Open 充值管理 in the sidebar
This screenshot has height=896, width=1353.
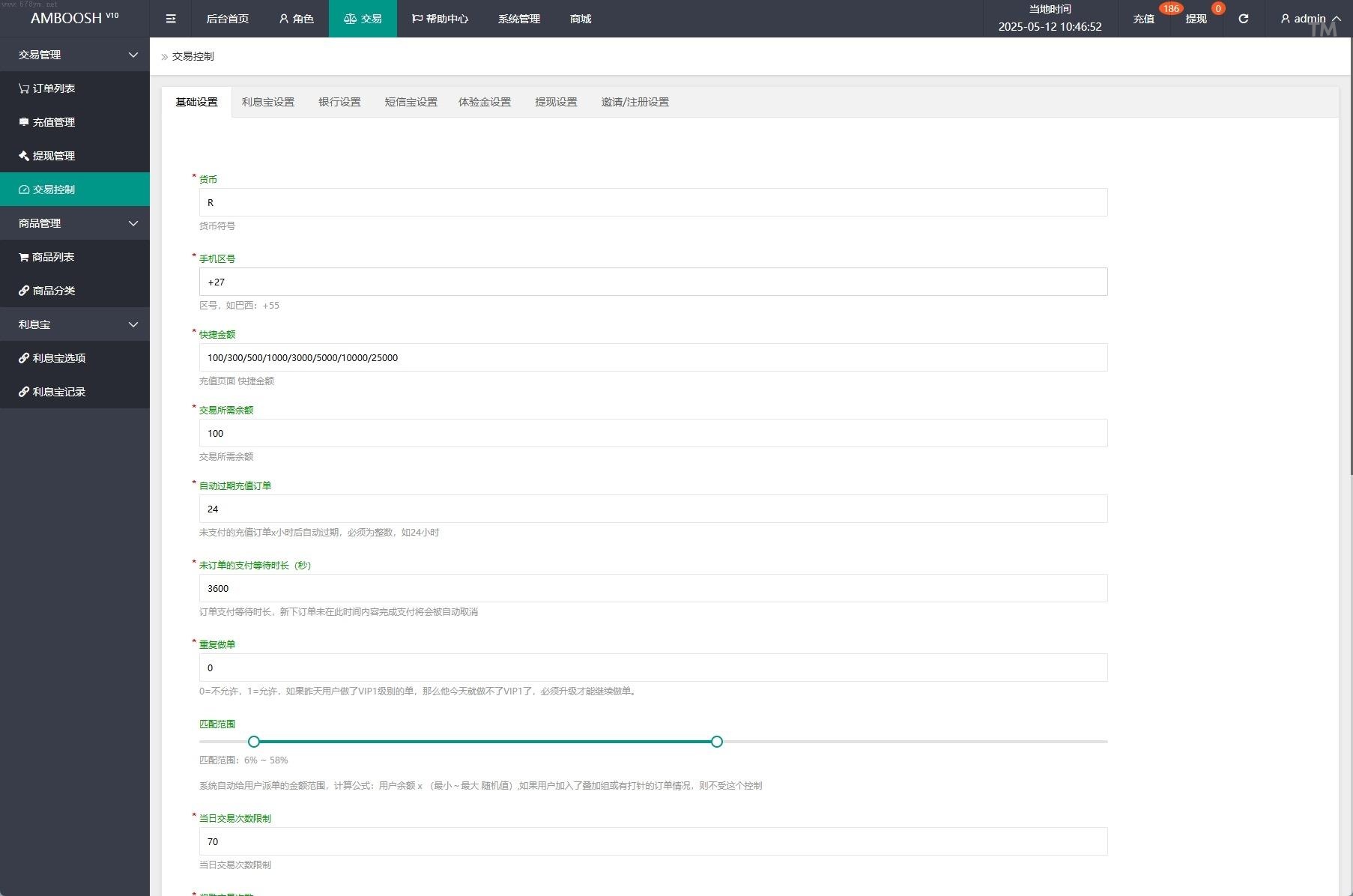point(47,122)
